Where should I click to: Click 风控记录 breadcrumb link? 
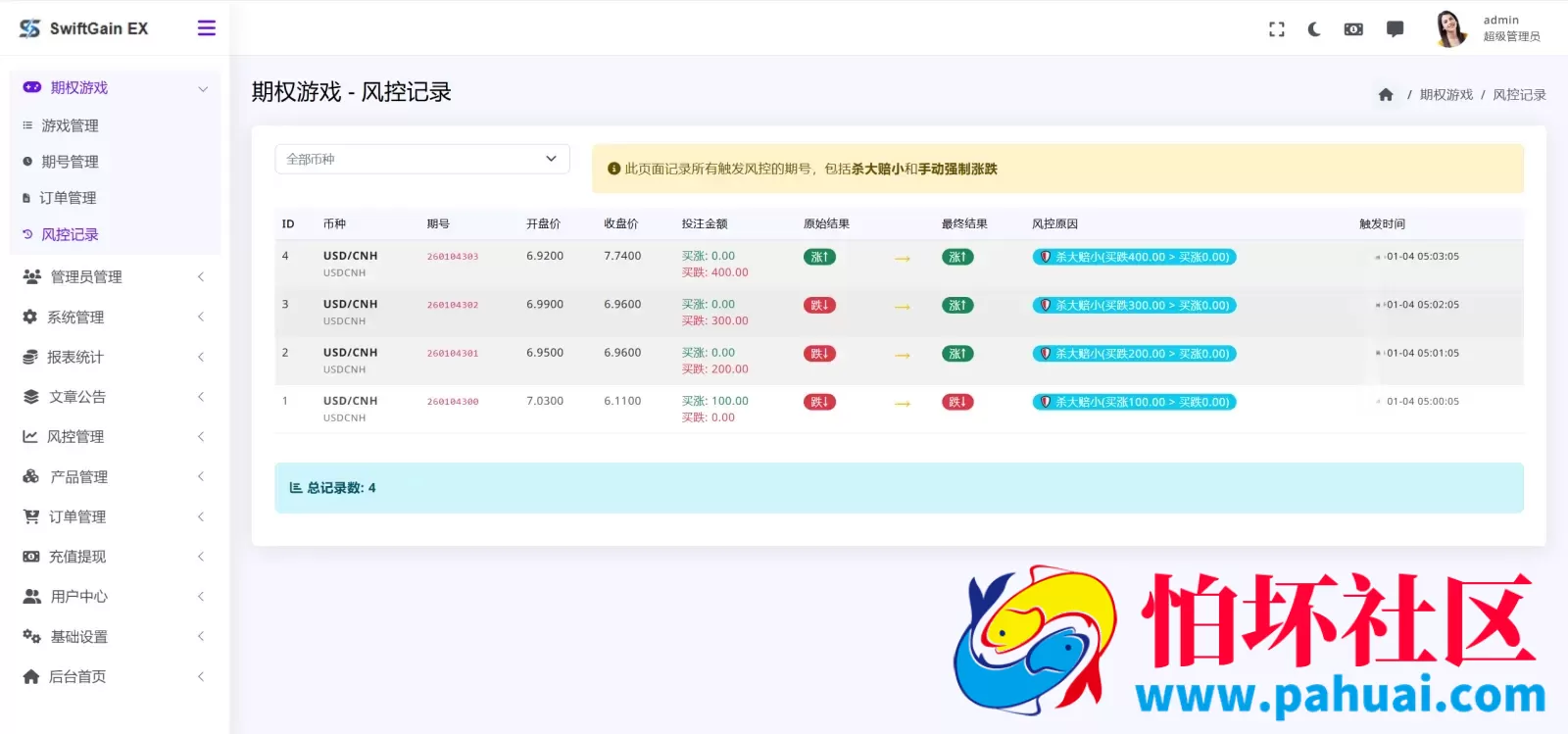[x=1519, y=95]
